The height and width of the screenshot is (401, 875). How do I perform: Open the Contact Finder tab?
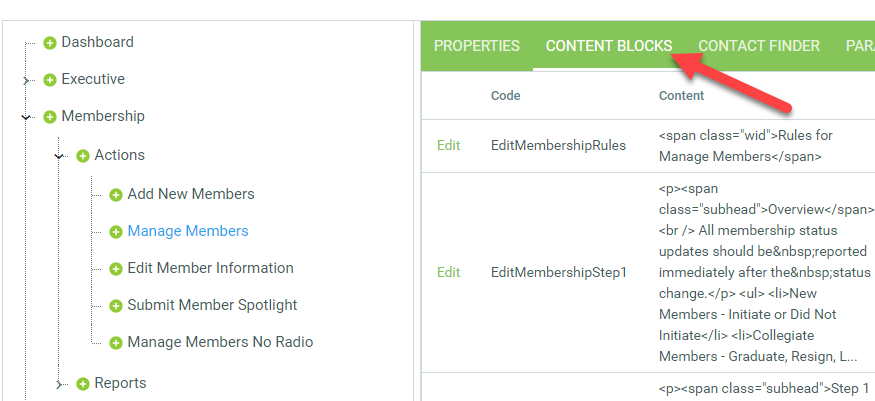[759, 46]
